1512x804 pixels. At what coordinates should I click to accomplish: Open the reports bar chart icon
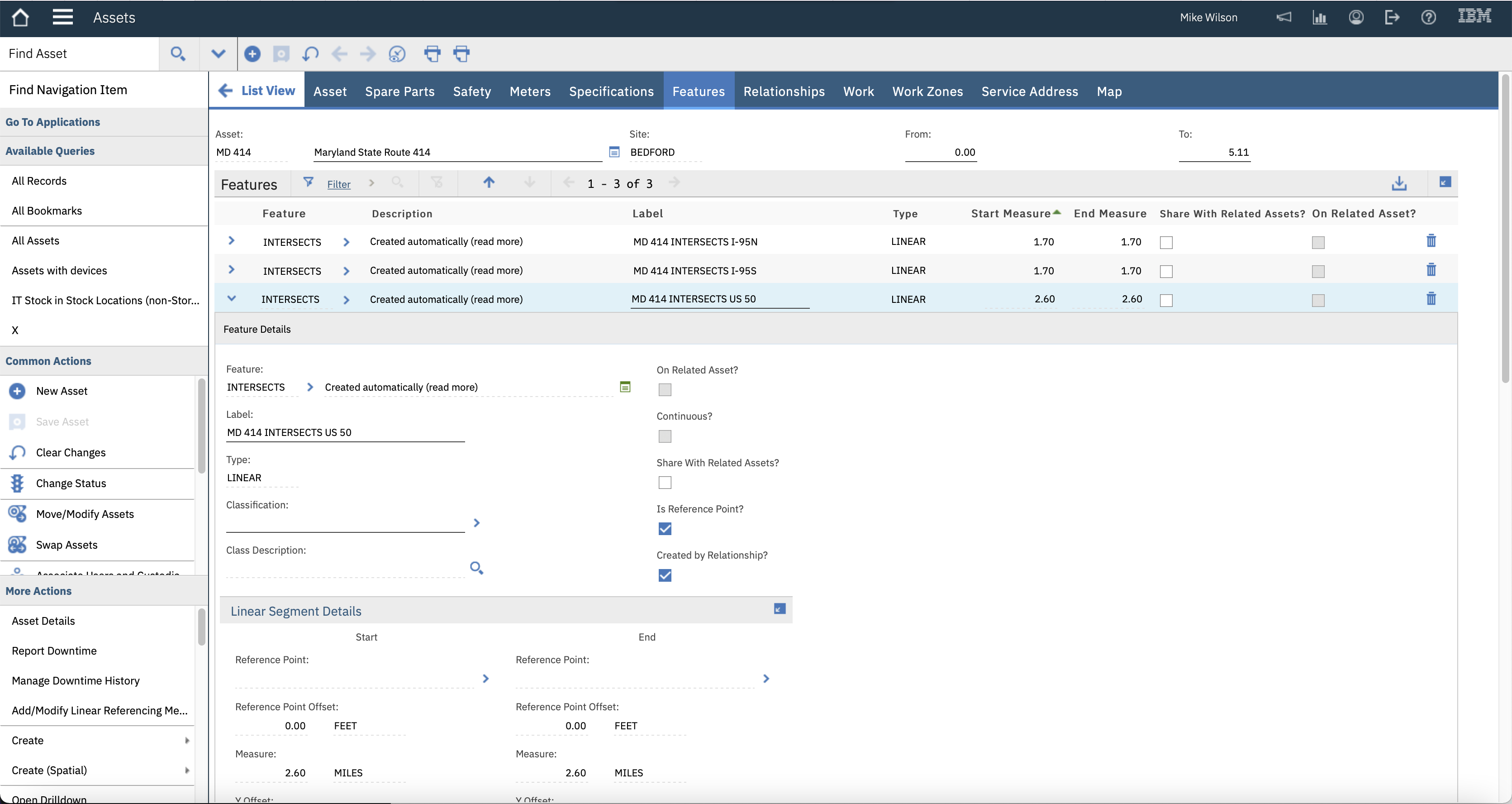(1319, 17)
